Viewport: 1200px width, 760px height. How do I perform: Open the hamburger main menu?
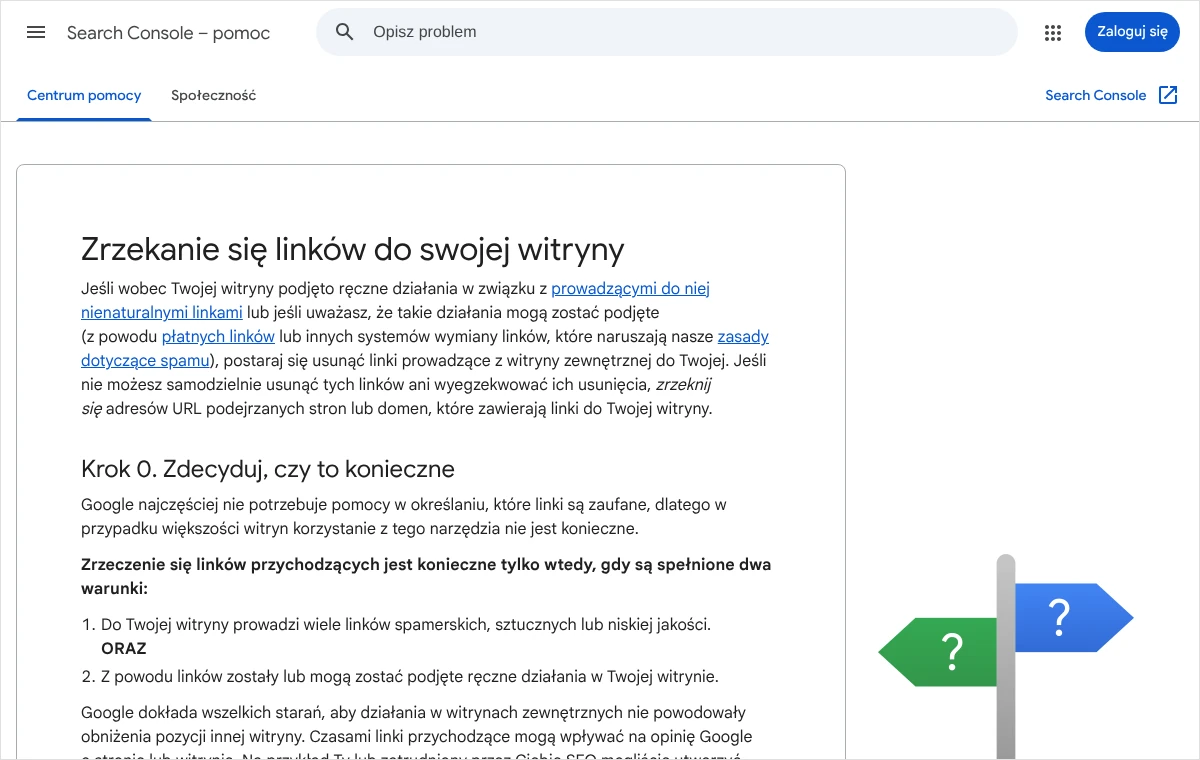point(36,32)
